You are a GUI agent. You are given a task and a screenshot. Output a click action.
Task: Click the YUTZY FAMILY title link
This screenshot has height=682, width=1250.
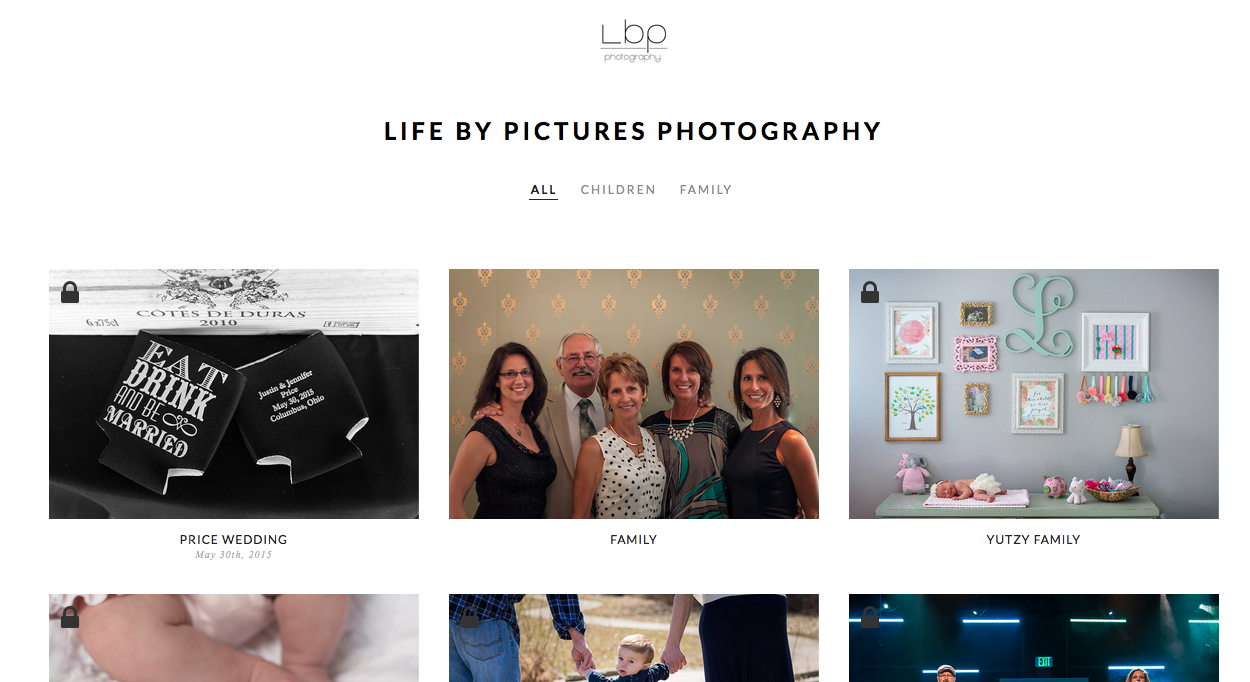[1034, 540]
